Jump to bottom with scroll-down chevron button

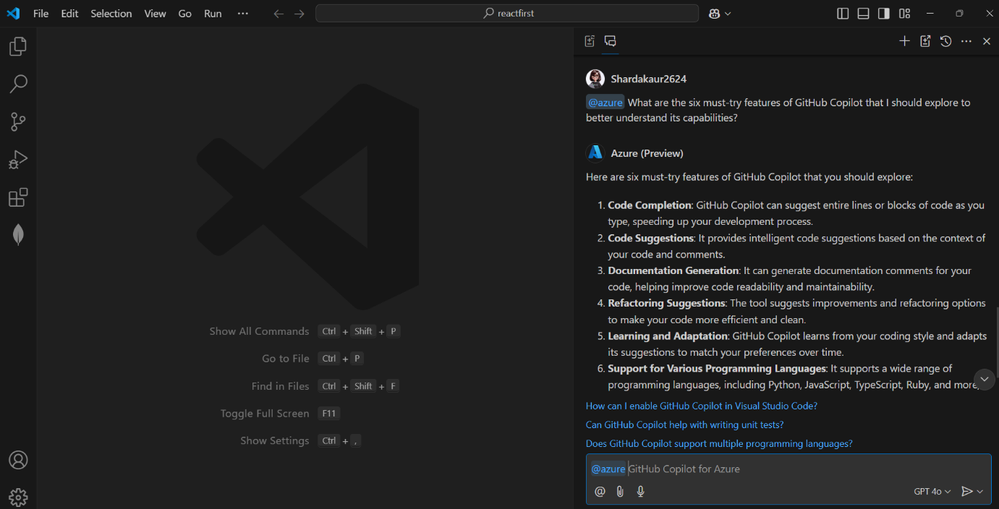click(x=984, y=379)
